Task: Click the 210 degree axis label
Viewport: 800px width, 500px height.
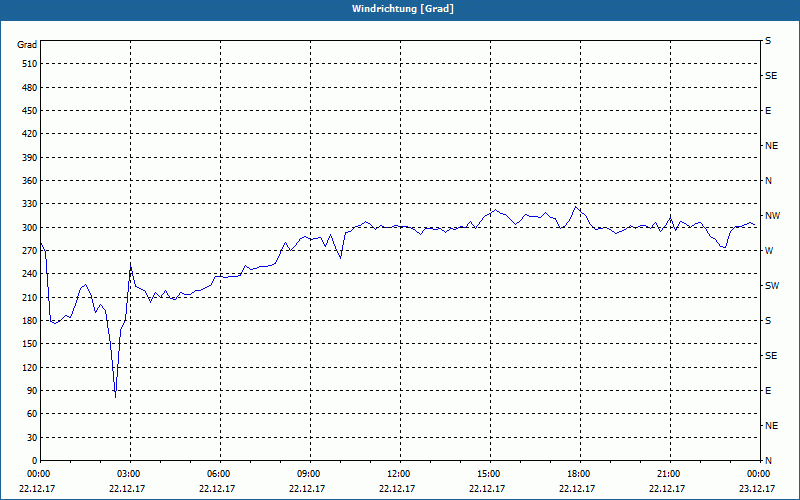Action: pyautogui.click(x=30, y=297)
